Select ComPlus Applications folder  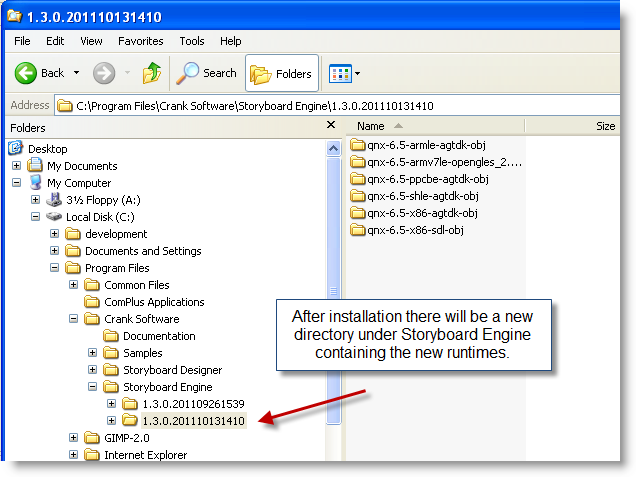tap(154, 302)
